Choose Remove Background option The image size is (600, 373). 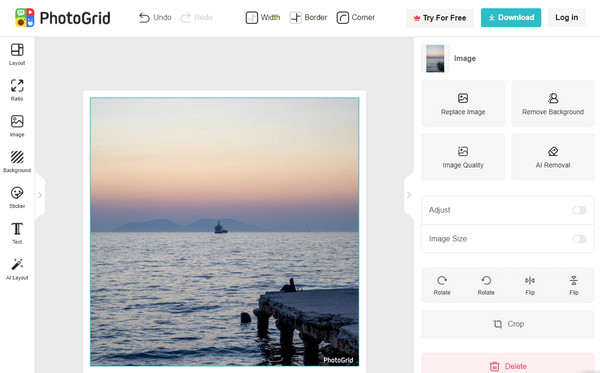coord(553,104)
